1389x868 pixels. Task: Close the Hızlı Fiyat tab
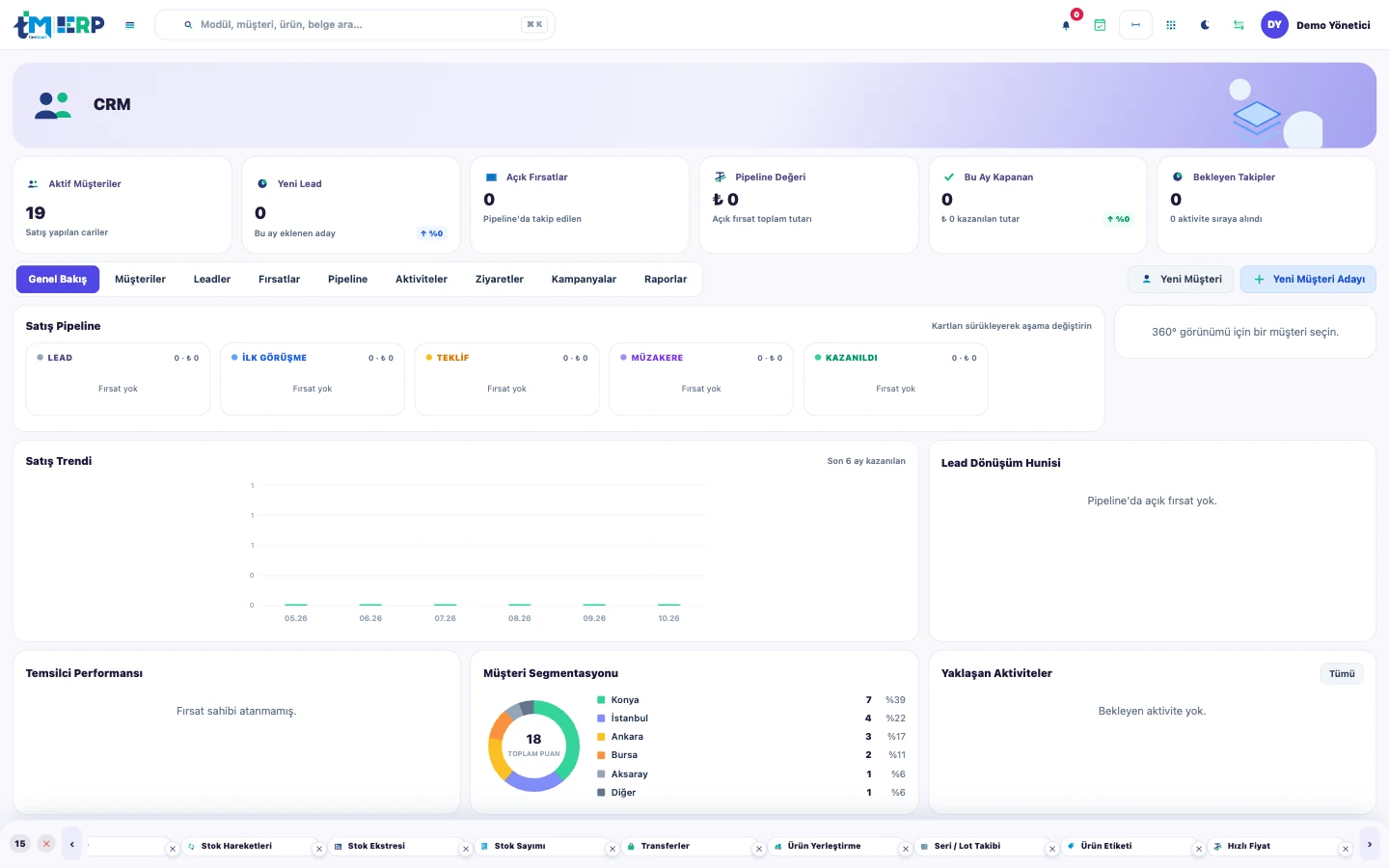1346,849
